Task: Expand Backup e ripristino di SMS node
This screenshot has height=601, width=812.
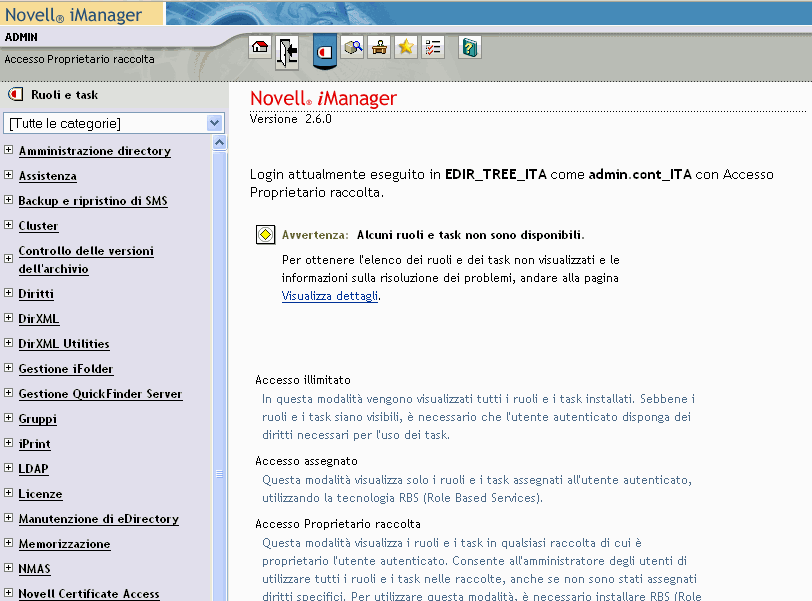Action: point(8,199)
